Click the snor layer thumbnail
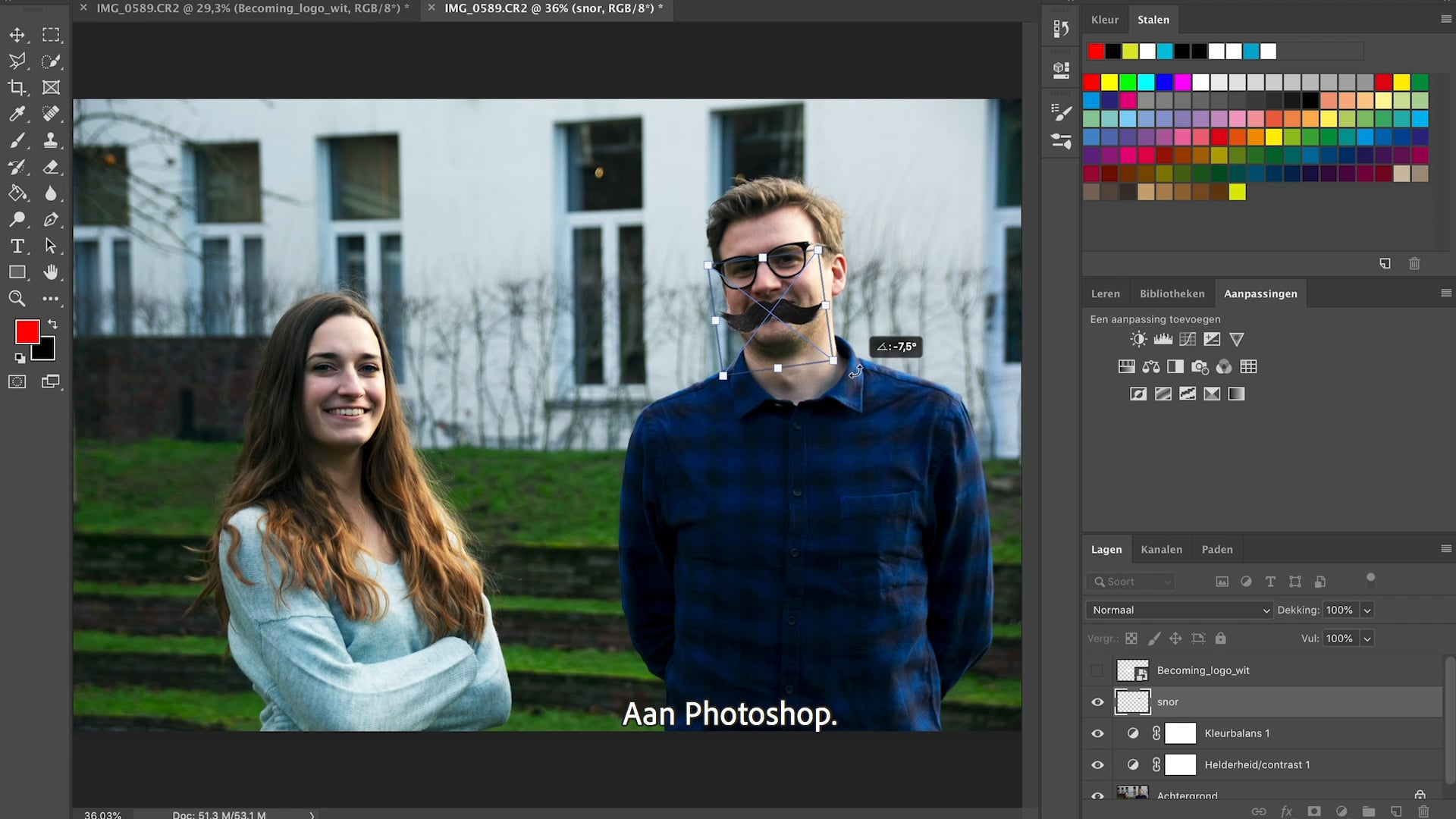Screen dimensions: 1456x819 1133,702
